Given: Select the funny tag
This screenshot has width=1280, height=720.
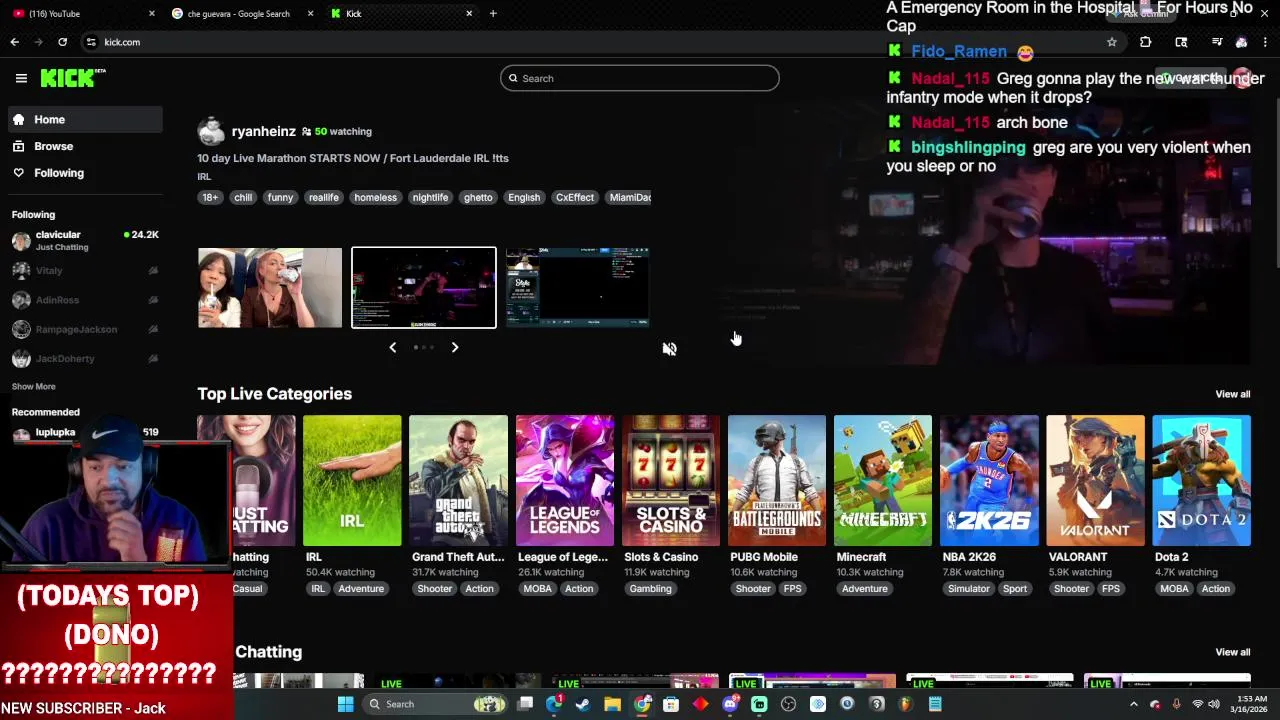Looking at the screenshot, I should tap(280, 197).
